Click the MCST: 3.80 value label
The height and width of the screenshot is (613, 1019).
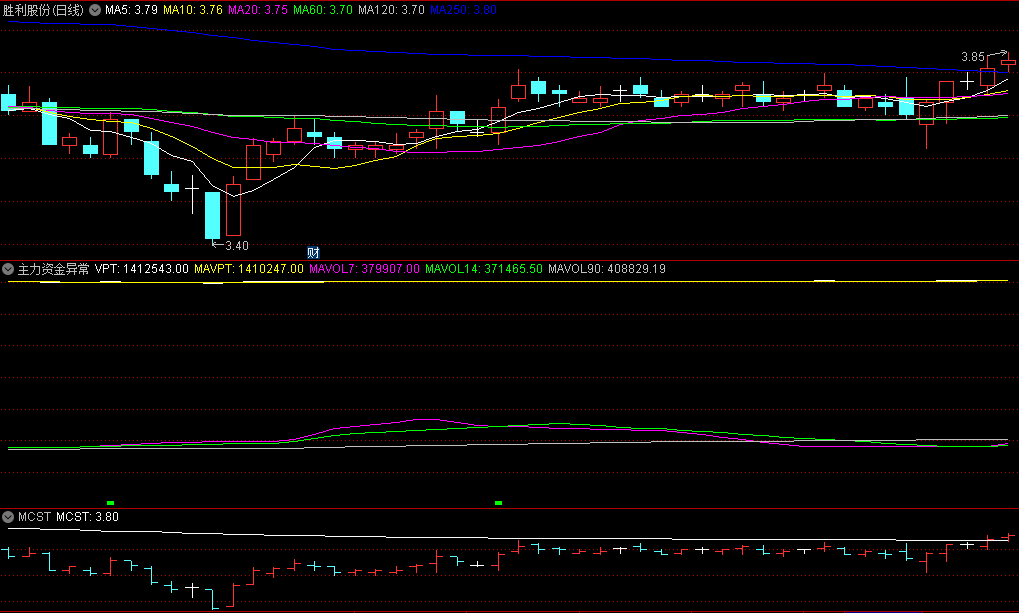tap(87, 517)
